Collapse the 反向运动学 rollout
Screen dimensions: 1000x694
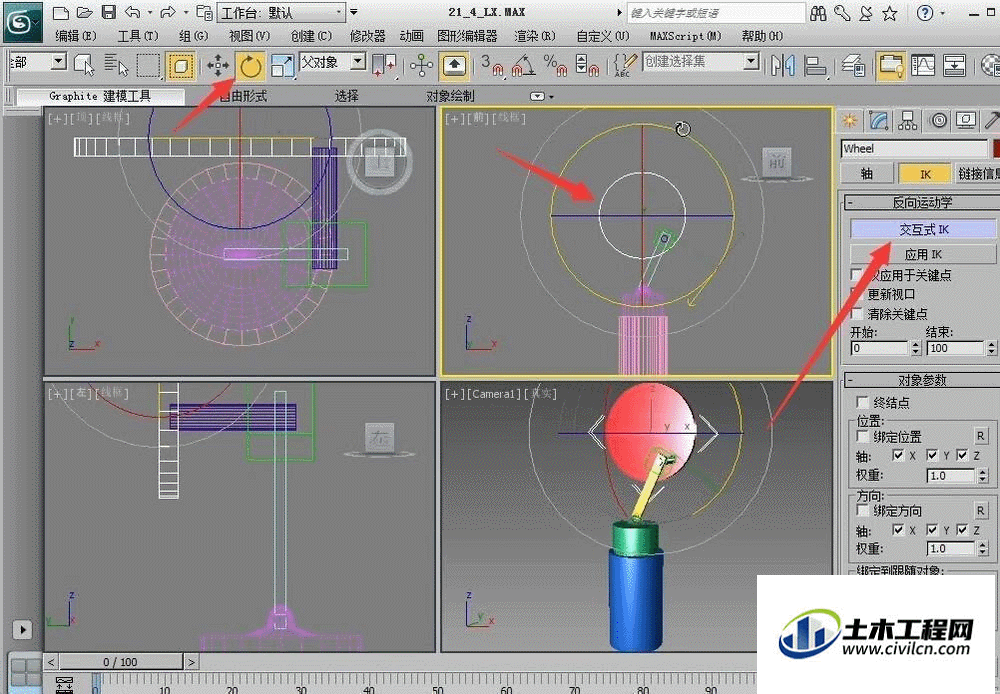coord(851,203)
